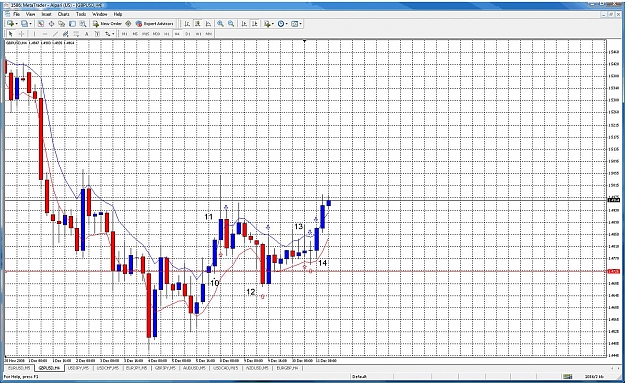Switch to the USDCAD,M15 chart tab
The width and height of the screenshot is (625, 383).
(225, 368)
